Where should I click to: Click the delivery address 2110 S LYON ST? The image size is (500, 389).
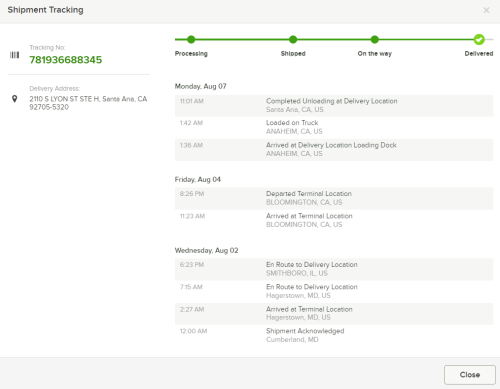pos(88,103)
